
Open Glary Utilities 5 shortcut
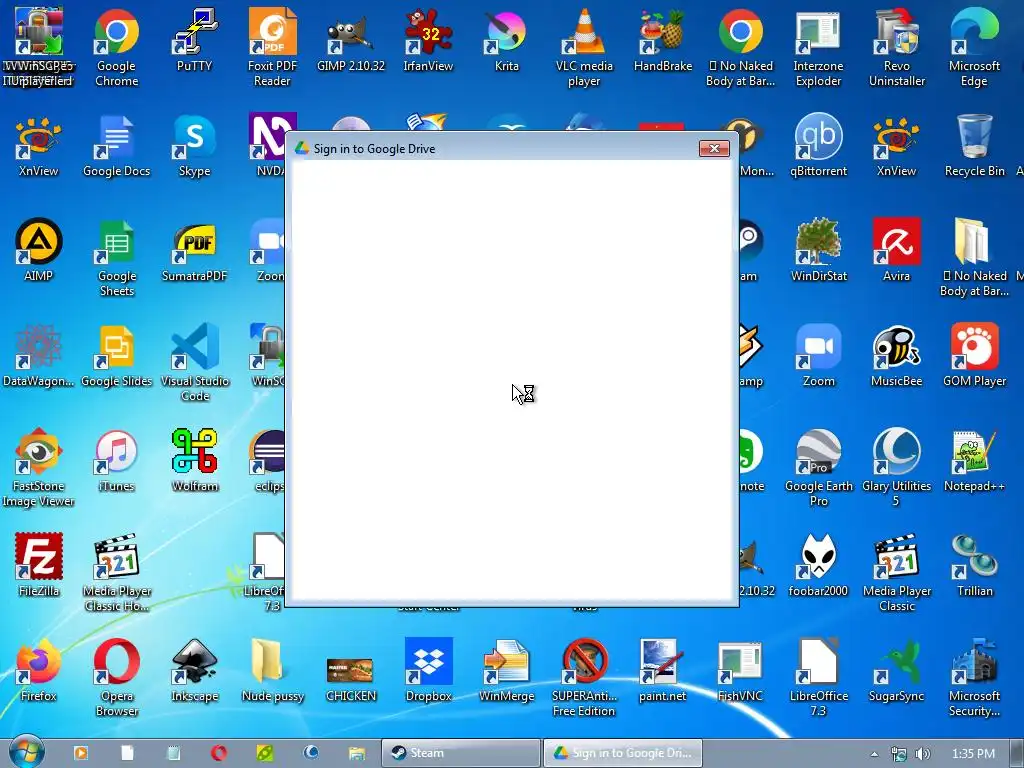897,468
